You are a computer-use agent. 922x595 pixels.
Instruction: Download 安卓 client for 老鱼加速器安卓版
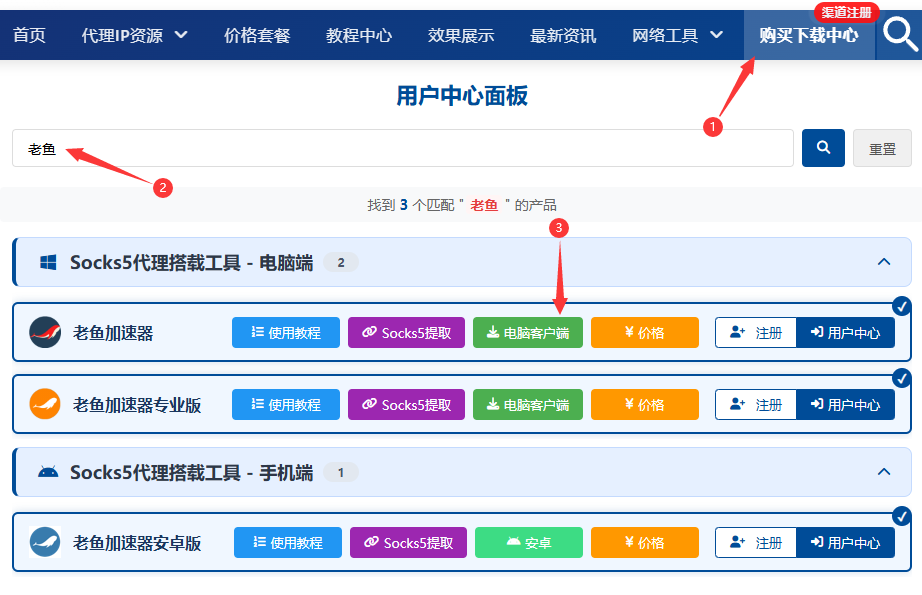(x=529, y=543)
